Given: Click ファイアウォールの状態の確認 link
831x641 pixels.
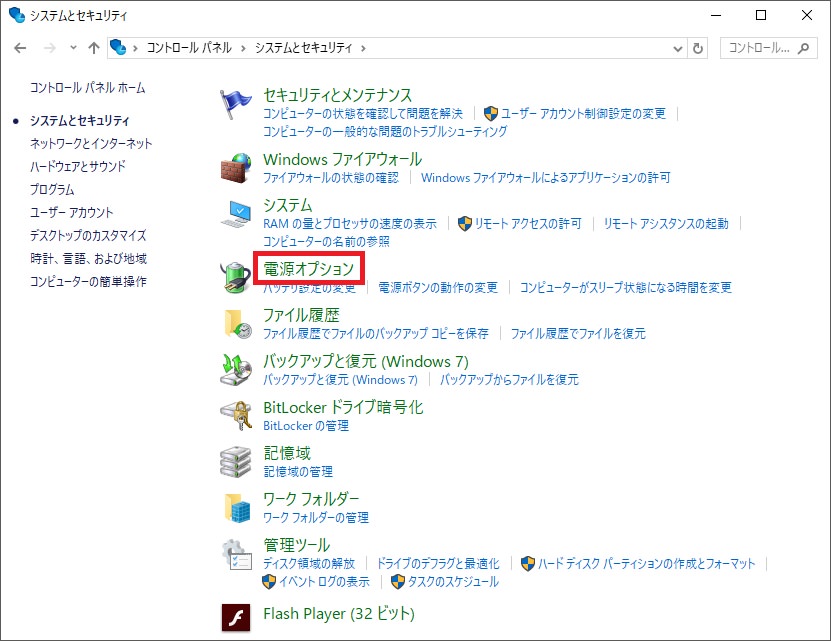Looking at the screenshot, I should click(x=331, y=178).
